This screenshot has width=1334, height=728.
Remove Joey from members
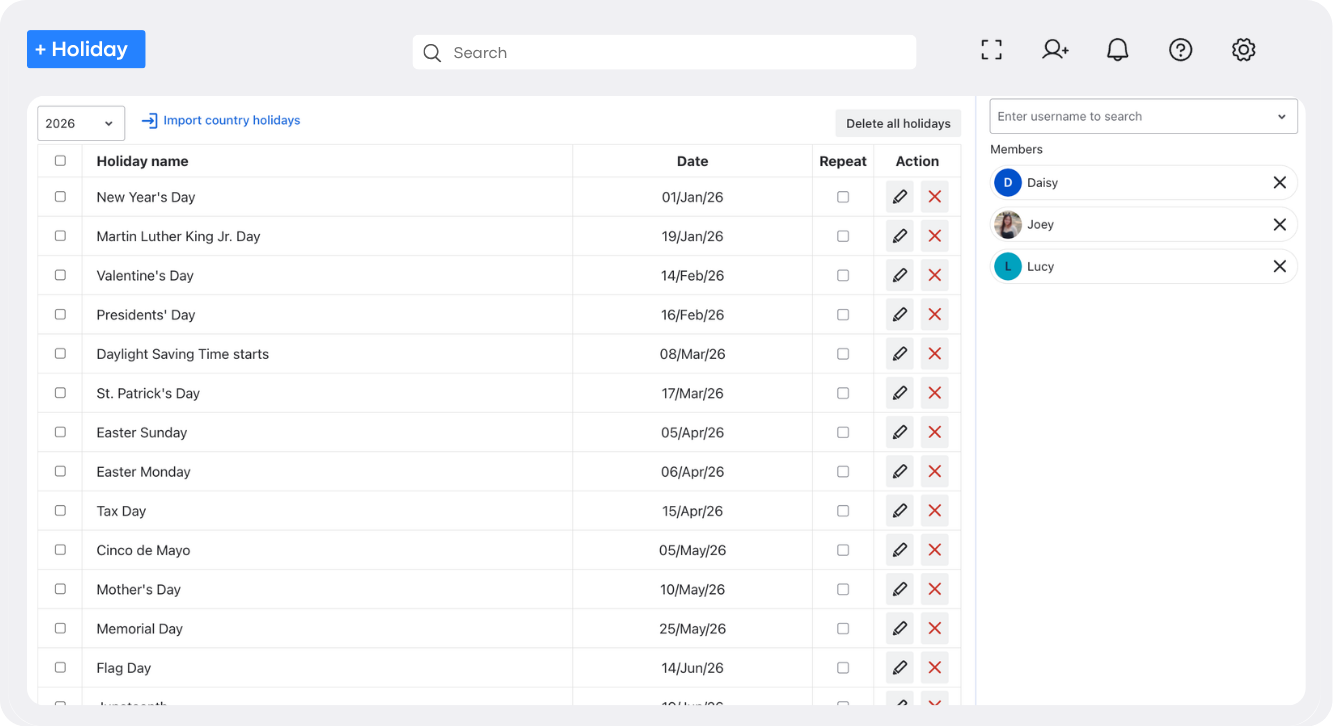pyautogui.click(x=1279, y=225)
